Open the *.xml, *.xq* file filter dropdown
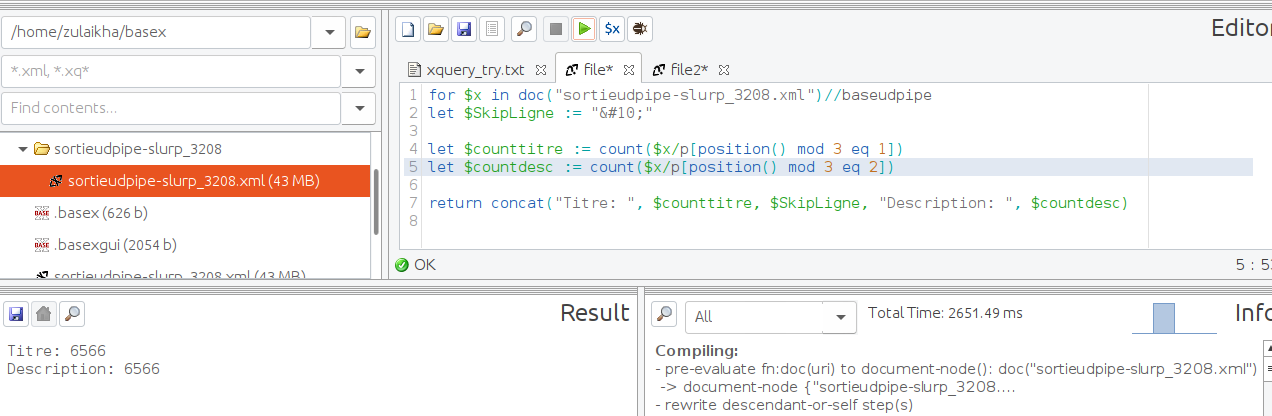This screenshot has width=1272, height=416. tap(358, 71)
